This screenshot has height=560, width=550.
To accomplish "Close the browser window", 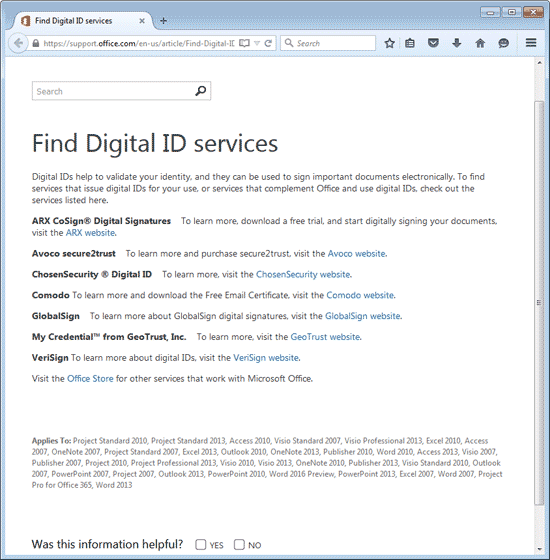I will 533,12.
